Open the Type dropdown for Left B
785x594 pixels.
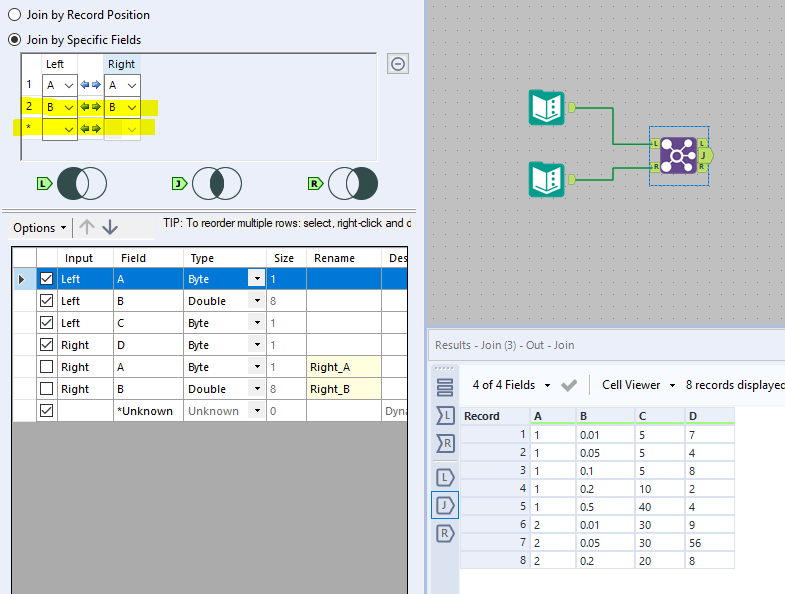click(x=257, y=301)
